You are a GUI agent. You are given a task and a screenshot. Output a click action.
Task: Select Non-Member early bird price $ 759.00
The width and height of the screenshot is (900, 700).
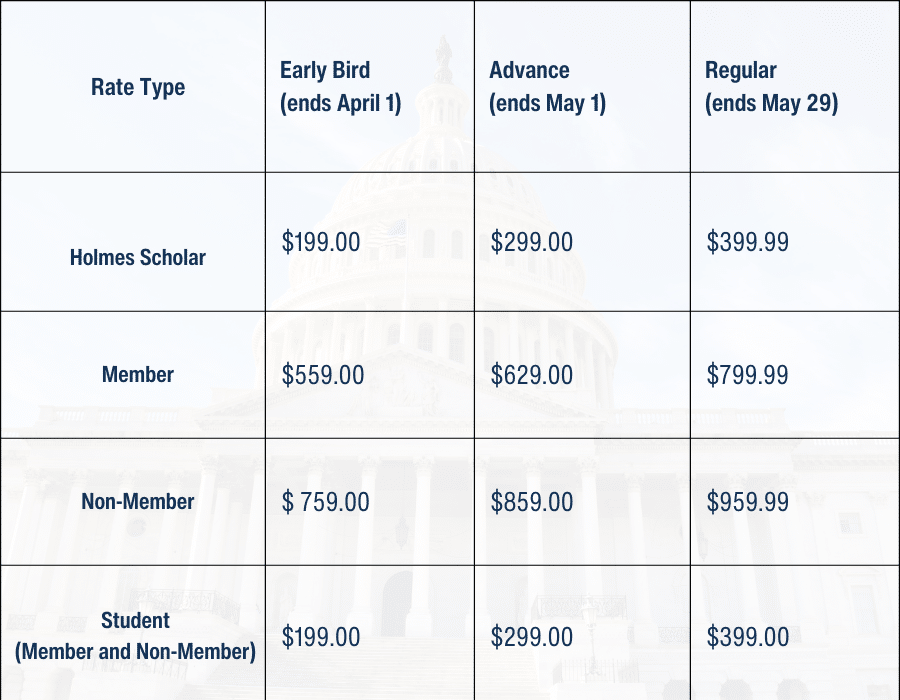(325, 501)
